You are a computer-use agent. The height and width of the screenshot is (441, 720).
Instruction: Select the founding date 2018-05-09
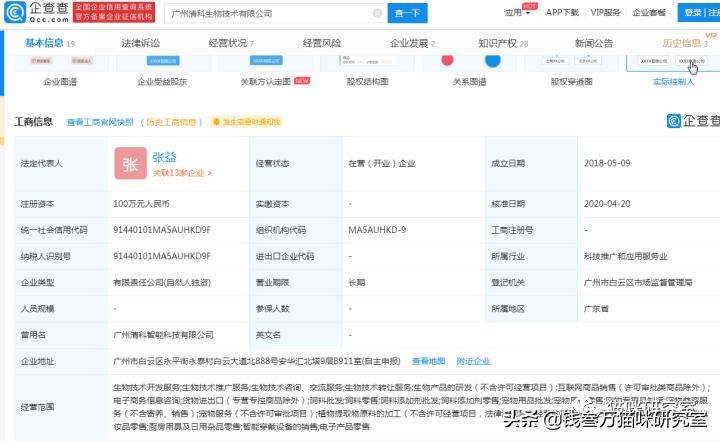[607, 163]
